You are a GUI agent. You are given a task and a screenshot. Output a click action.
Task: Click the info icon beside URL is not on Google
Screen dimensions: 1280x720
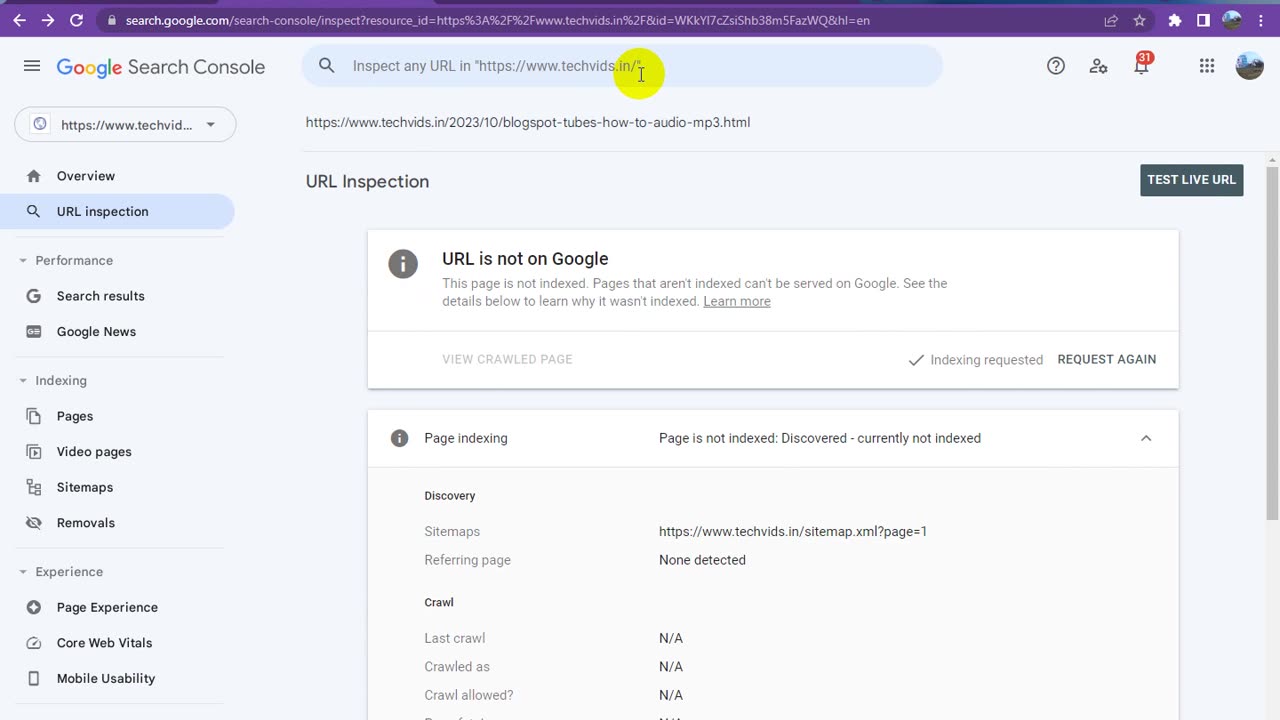[x=403, y=264]
